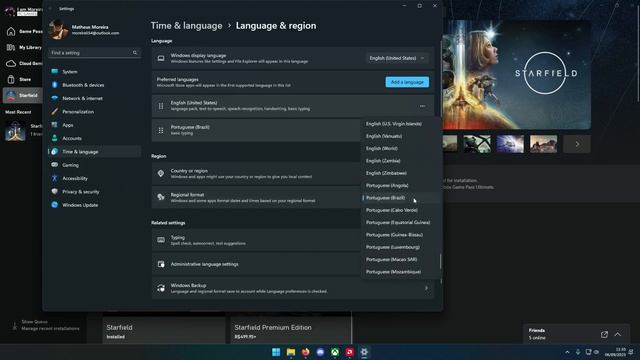Pop out the Friends panel
The width and height of the screenshot is (640, 360).
pos(604,334)
